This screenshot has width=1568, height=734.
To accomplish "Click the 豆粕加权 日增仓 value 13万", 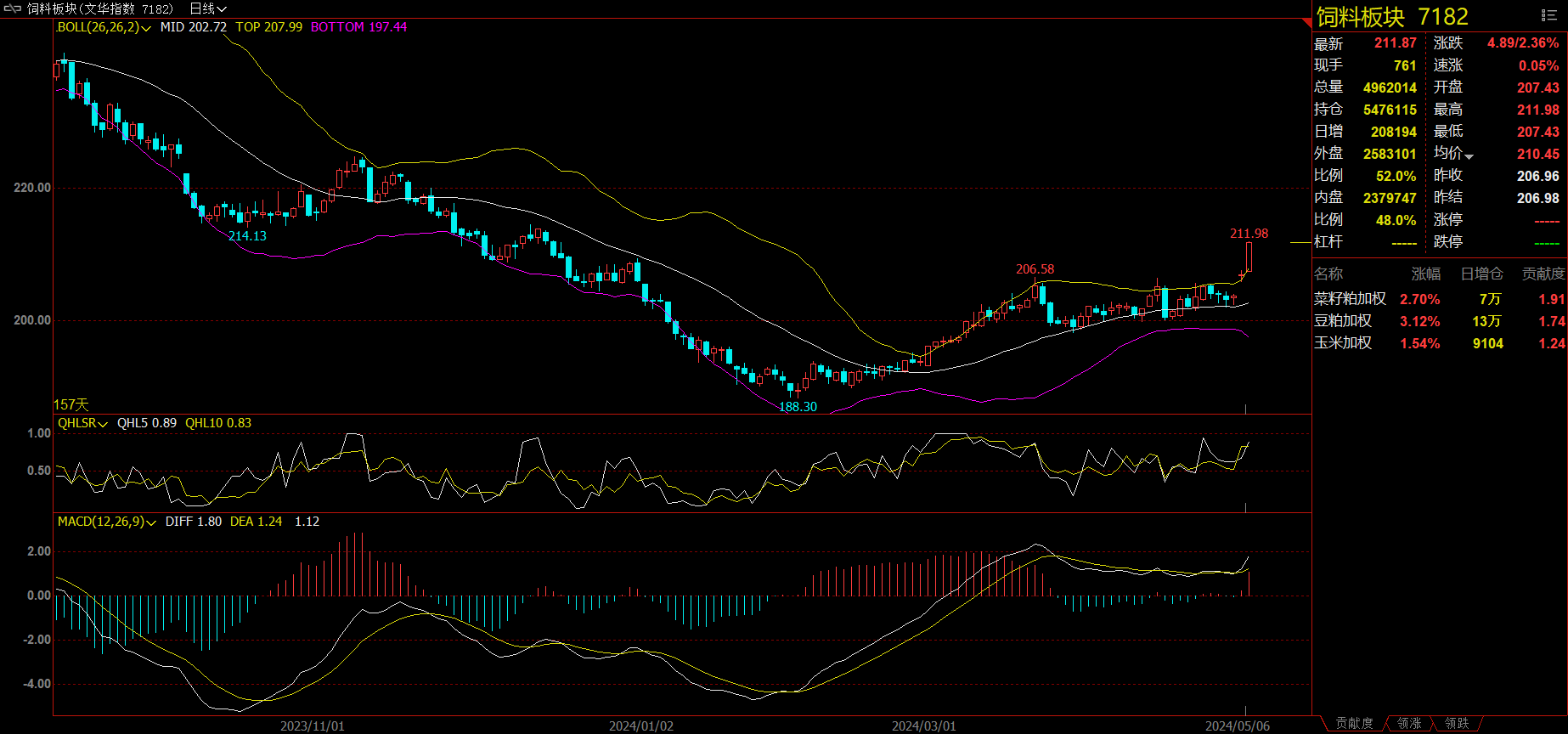I will coord(1486,321).
